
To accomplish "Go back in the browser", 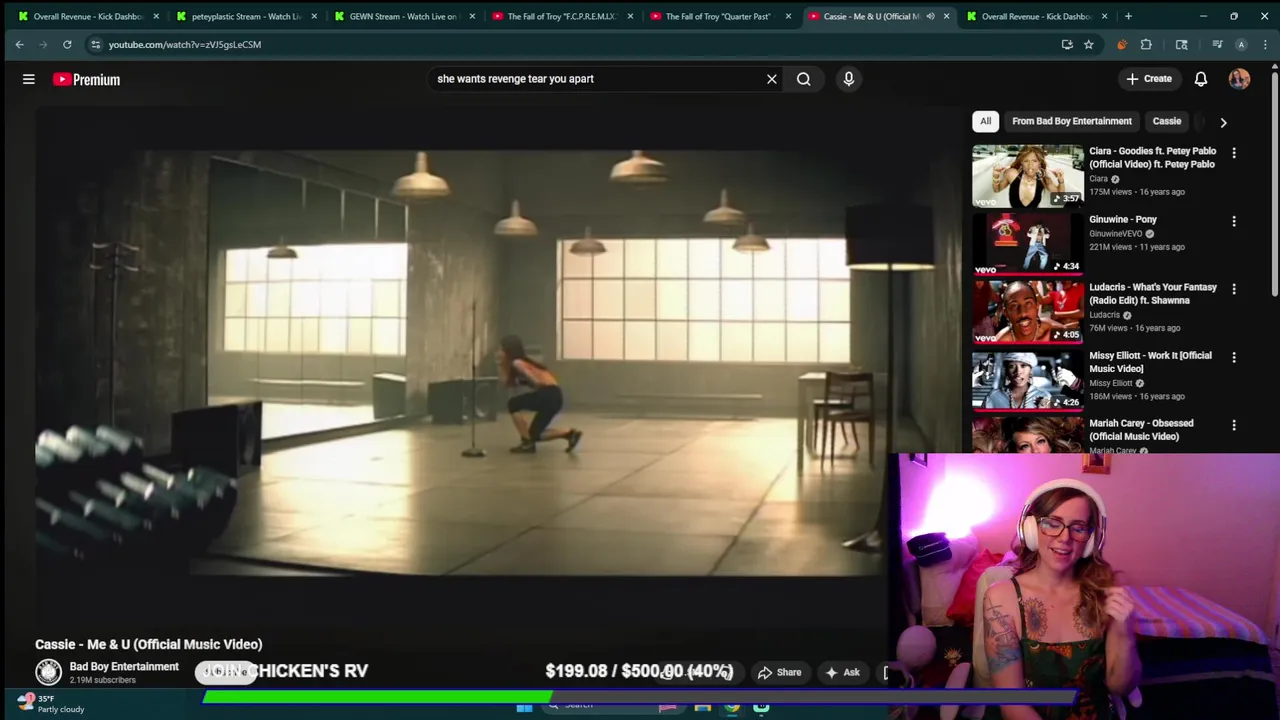I will 19,44.
